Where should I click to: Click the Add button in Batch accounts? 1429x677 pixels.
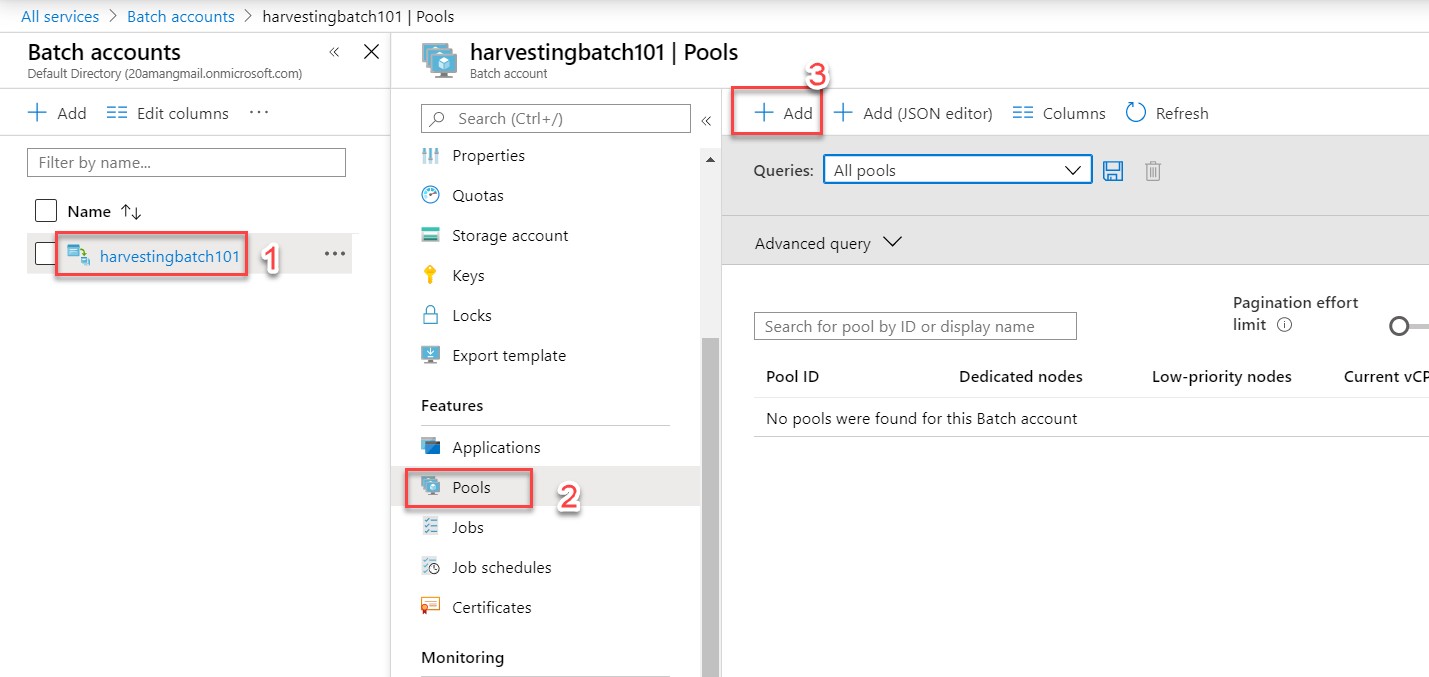(x=57, y=113)
